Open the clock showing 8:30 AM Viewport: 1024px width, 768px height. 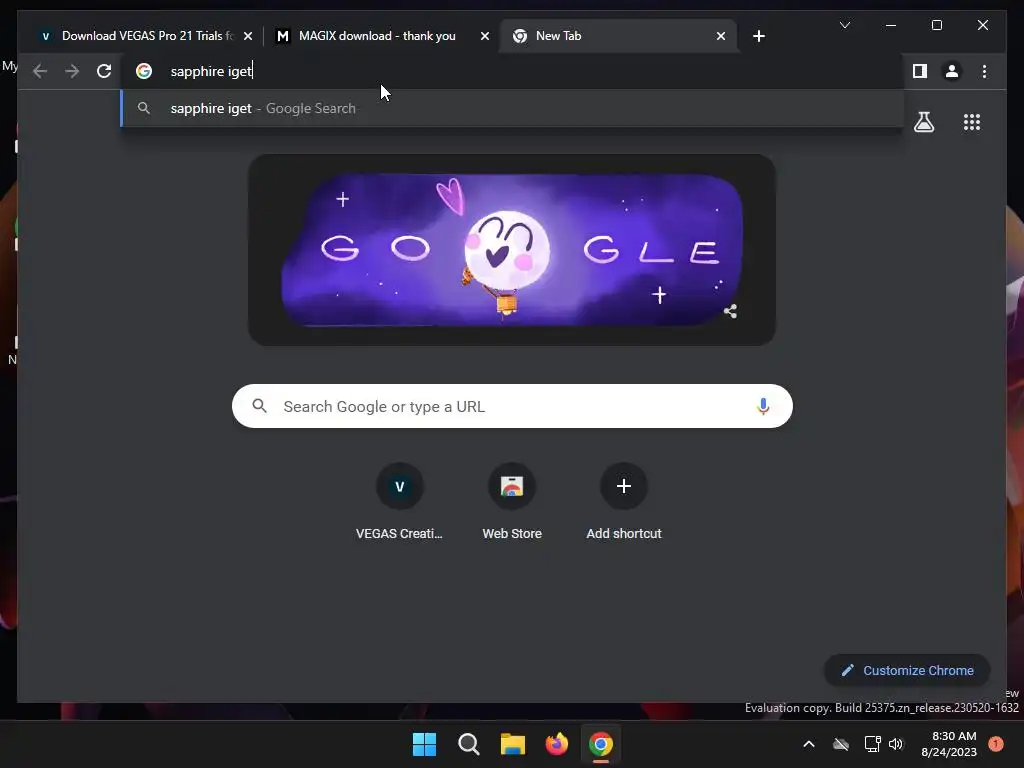click(948, 744)
